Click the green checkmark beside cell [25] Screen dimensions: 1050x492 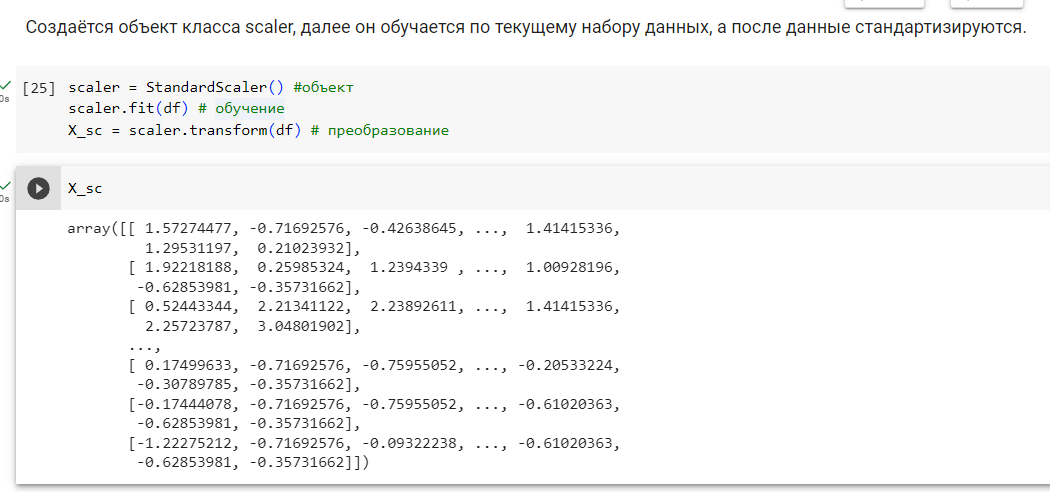(x=5, y=85)
